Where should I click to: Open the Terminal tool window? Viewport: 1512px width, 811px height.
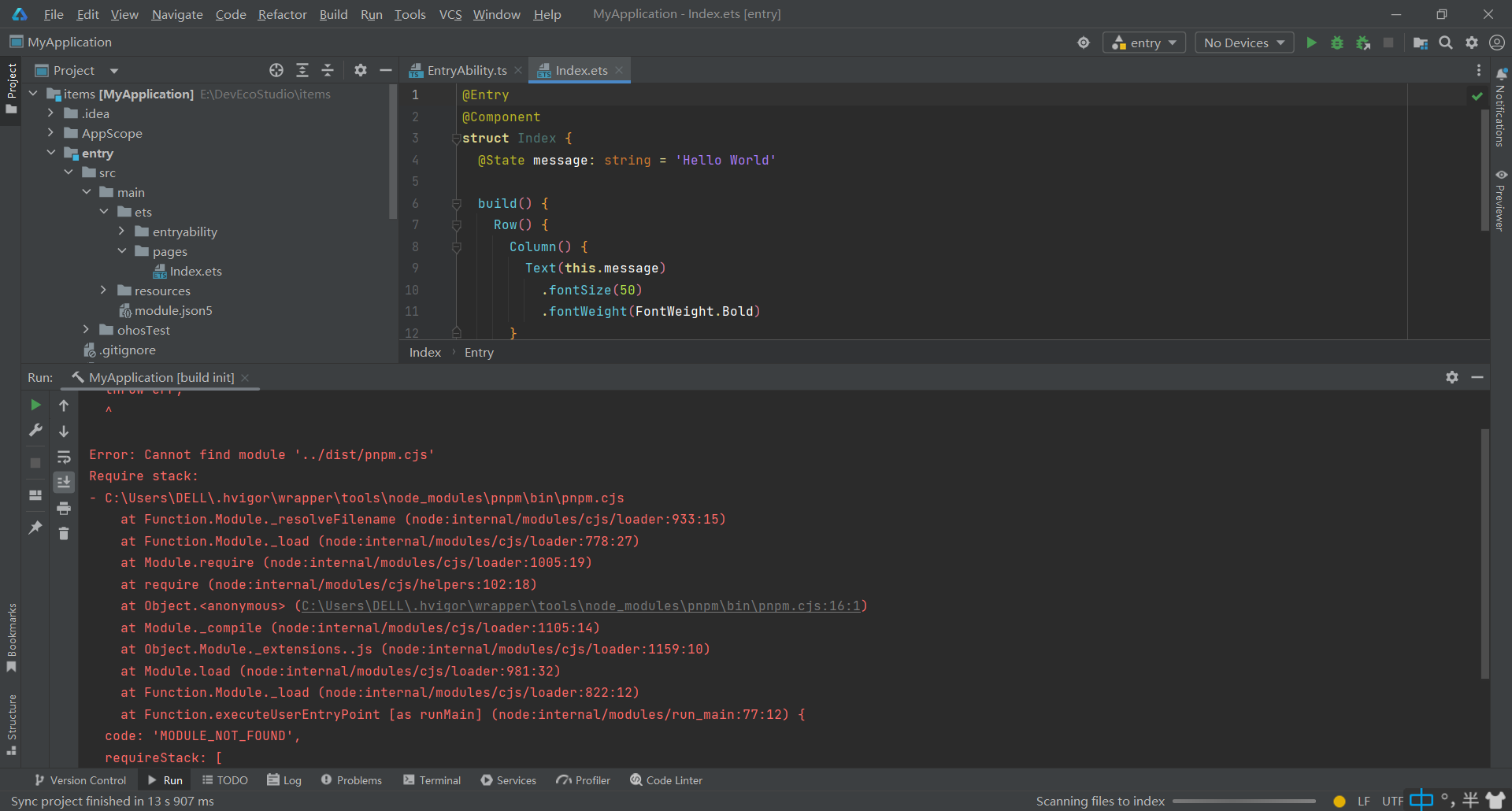[432, 780]
